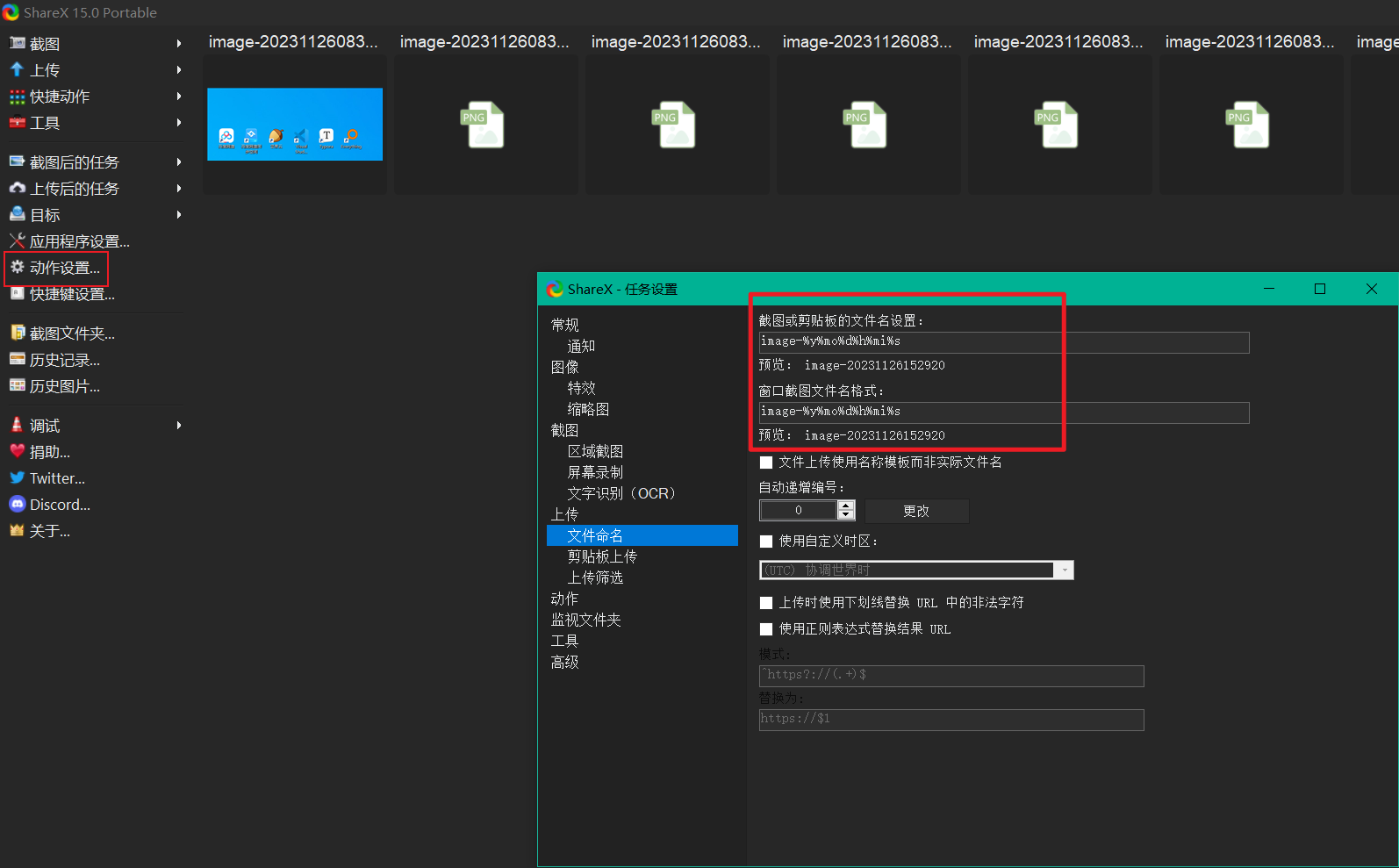Expand the 上传后的任务 submenu arrow
The image size is (1399, 868).
pos(179,188)
